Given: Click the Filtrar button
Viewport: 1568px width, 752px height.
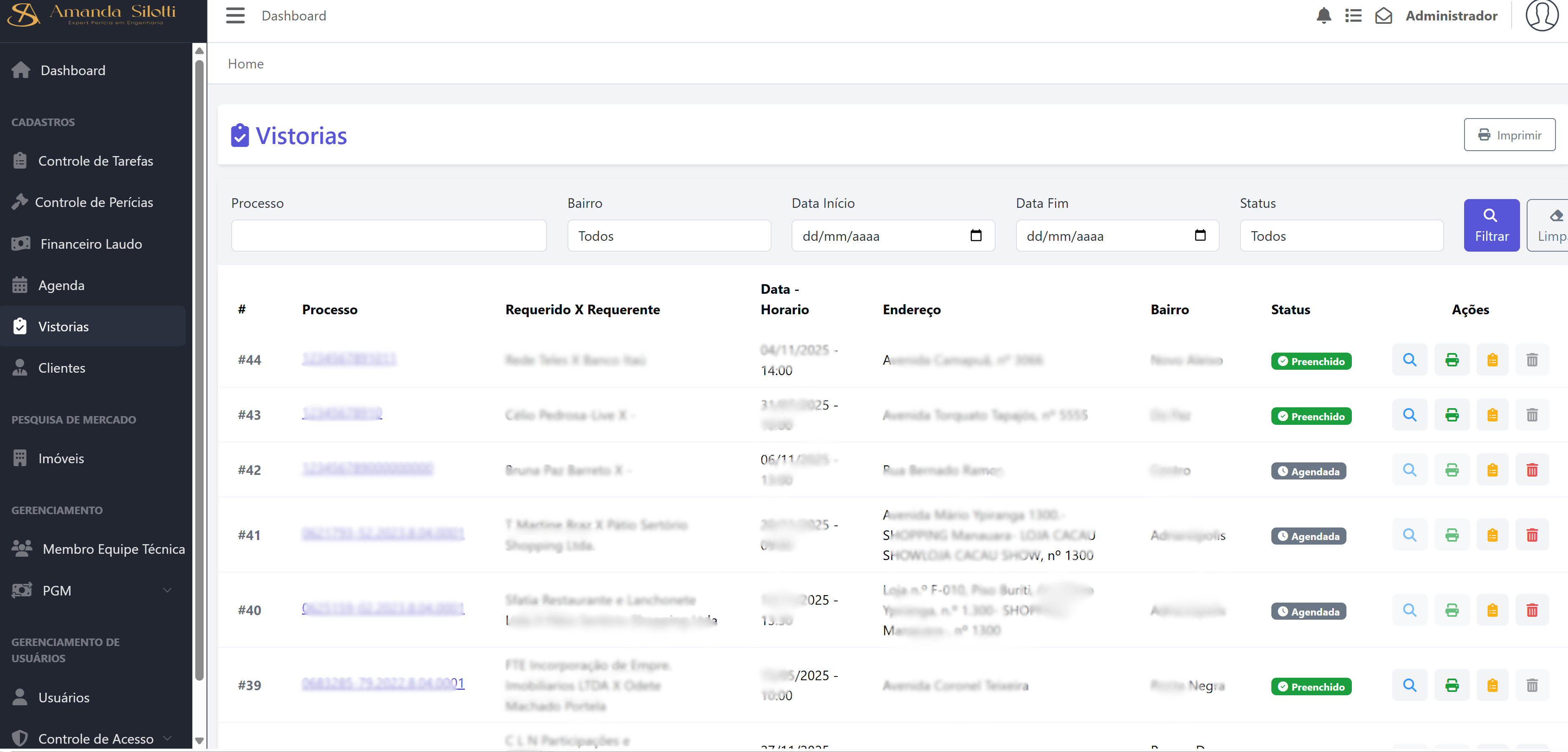Looking at the screenshot, I should pos(1491,225).
